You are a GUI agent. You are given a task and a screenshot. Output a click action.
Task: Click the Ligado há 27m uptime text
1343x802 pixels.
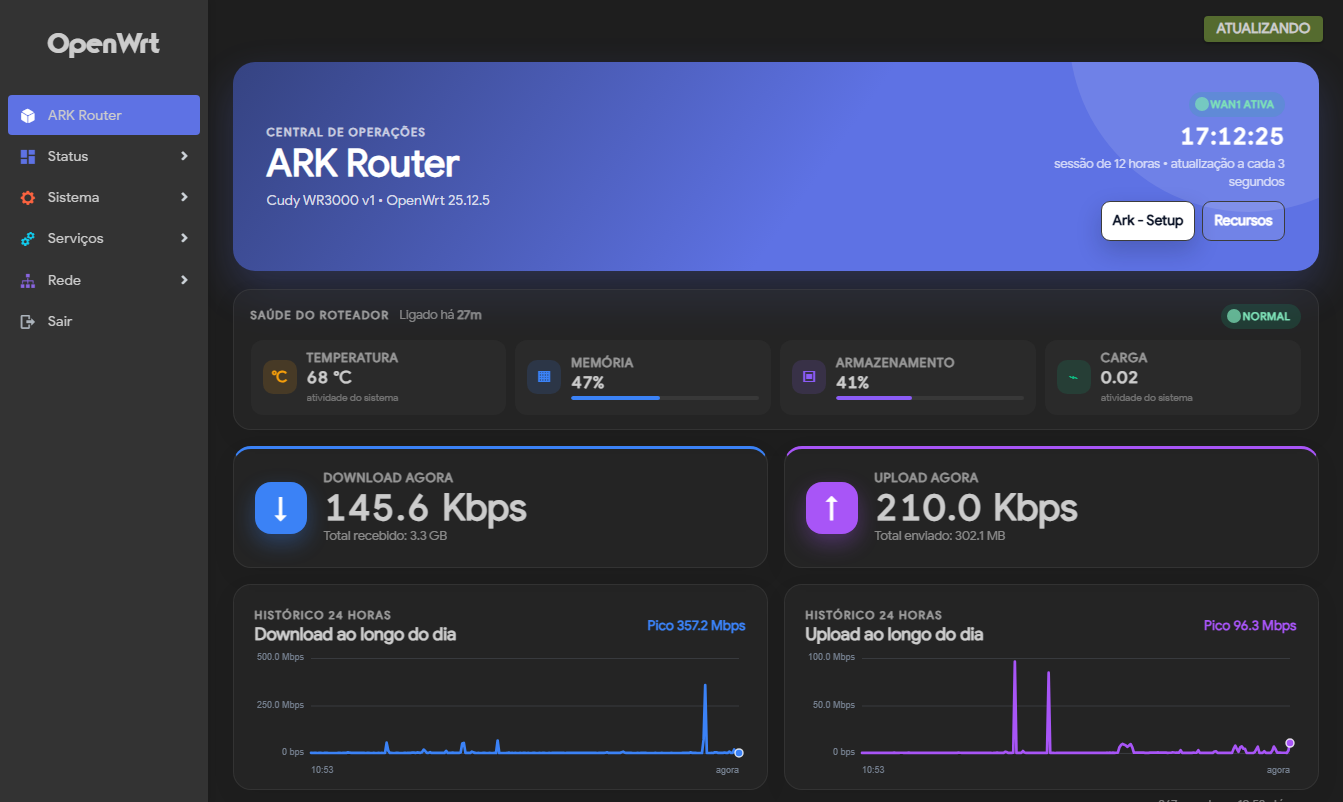pos(440,315)
